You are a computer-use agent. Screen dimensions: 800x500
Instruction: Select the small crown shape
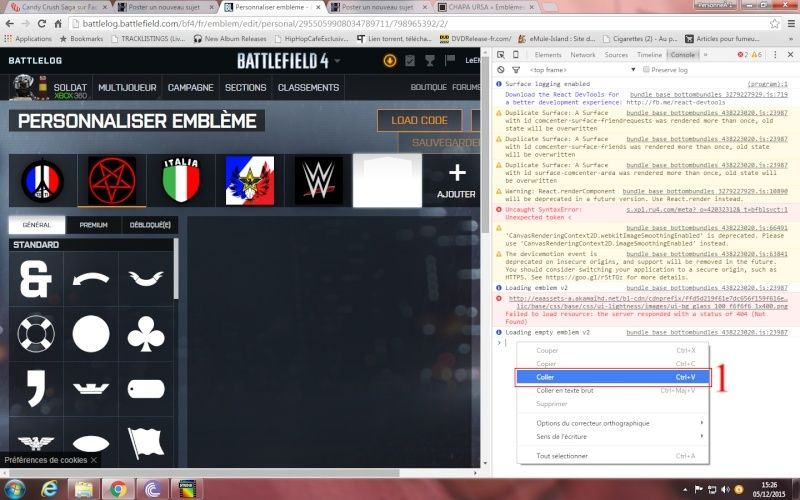point(91,389)
